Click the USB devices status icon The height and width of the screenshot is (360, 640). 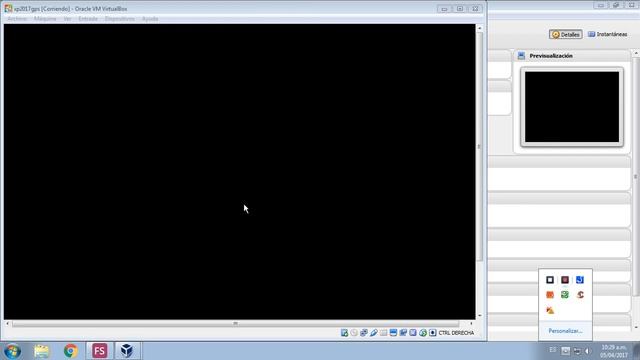point(373,333)
